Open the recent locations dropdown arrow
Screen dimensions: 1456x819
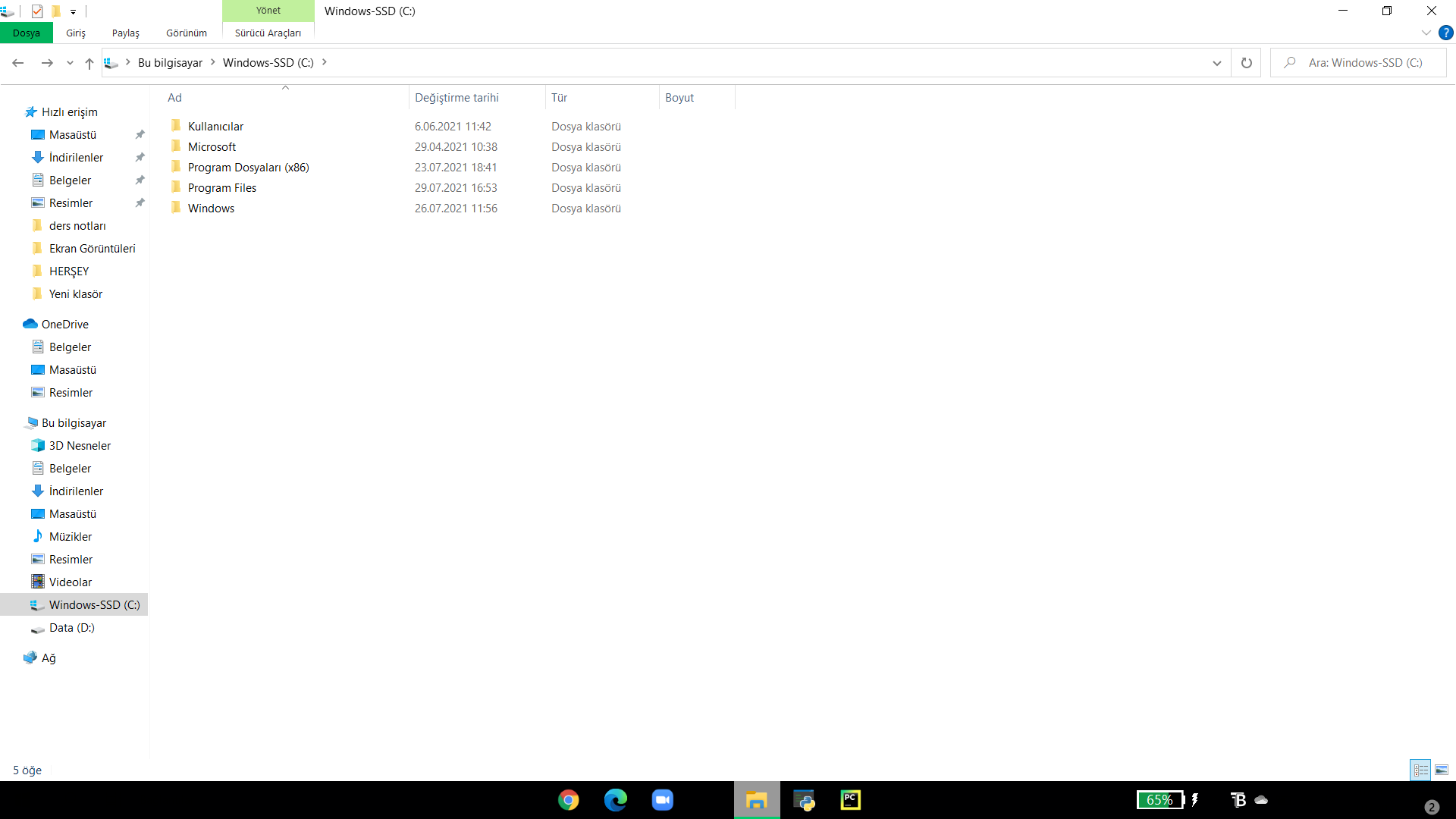[x=70, y=63]
